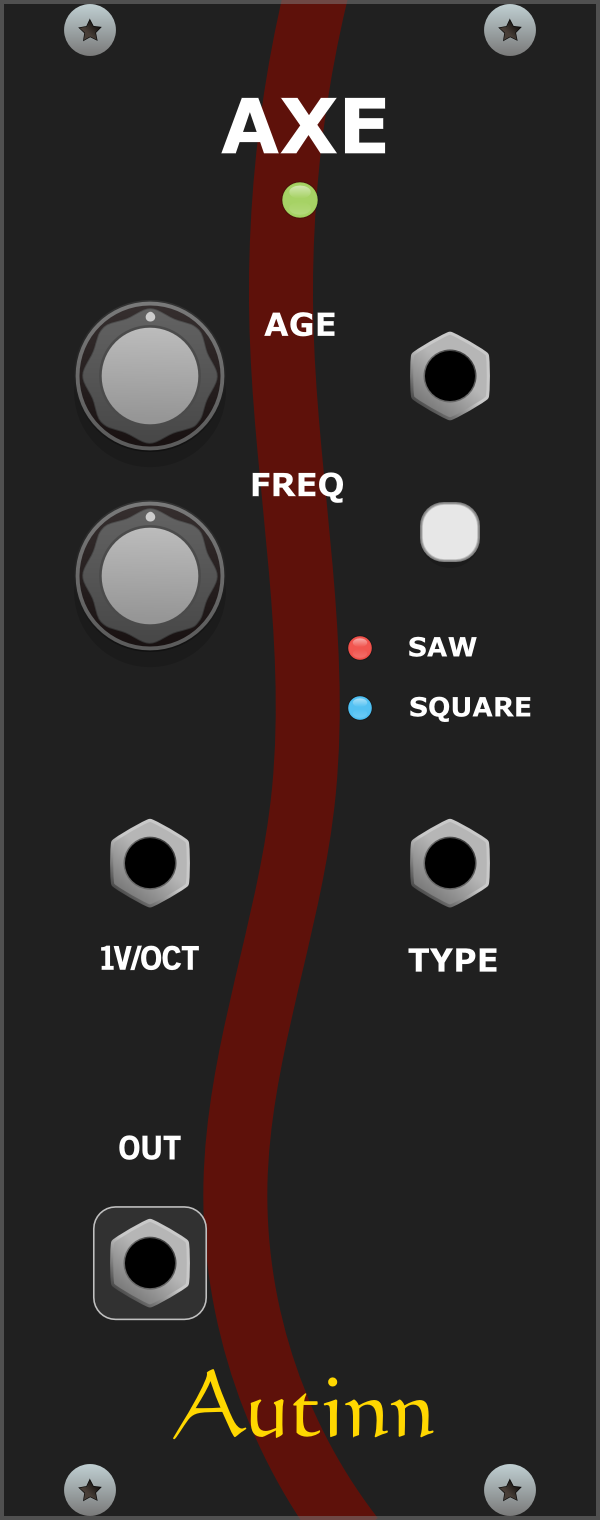The image size is (600, 1520).
Task: Click the TYPE input jack
Action: [x=450, y=863]
